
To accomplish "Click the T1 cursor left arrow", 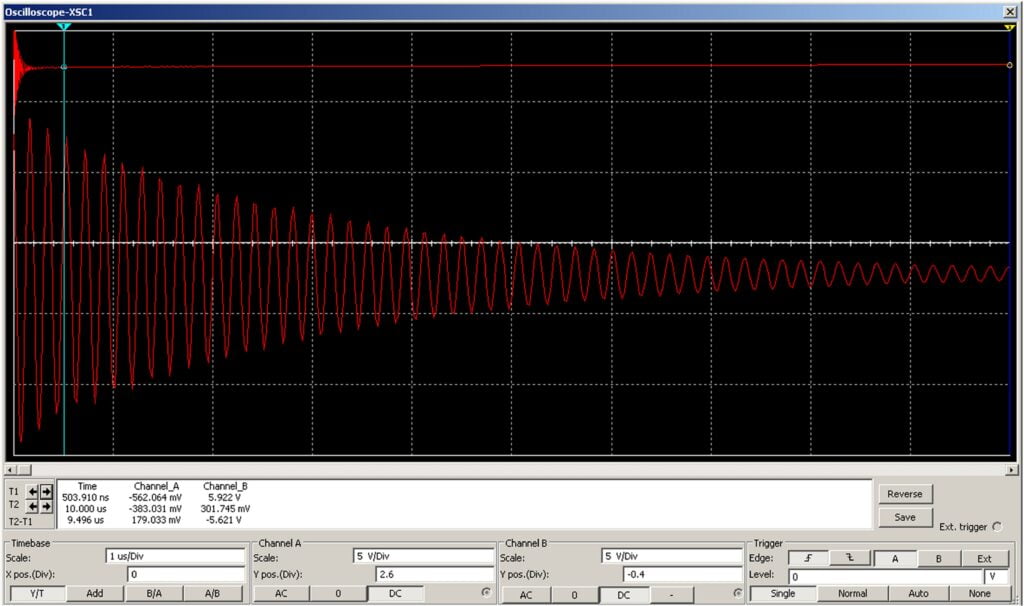I will click(x=32, y=492).
